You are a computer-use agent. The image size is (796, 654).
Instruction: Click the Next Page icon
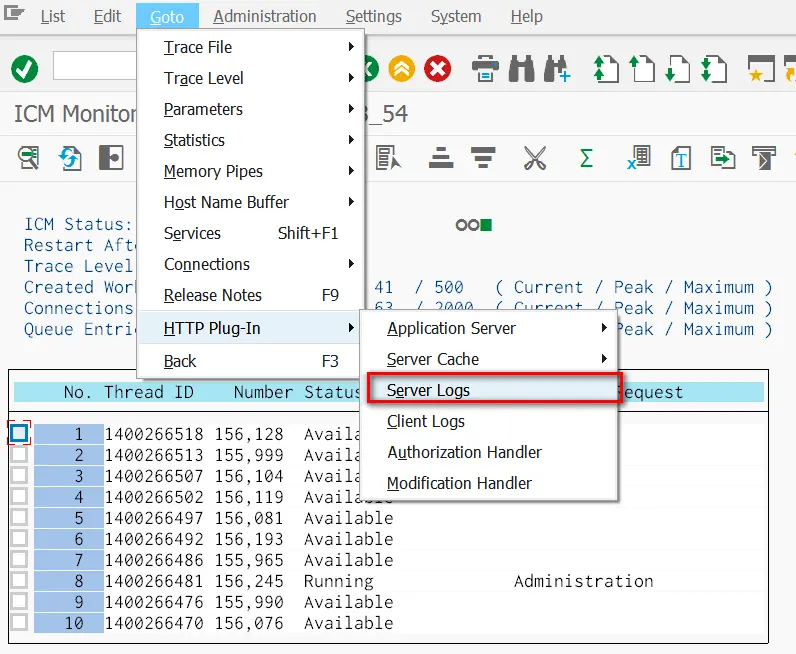point(678,69)
